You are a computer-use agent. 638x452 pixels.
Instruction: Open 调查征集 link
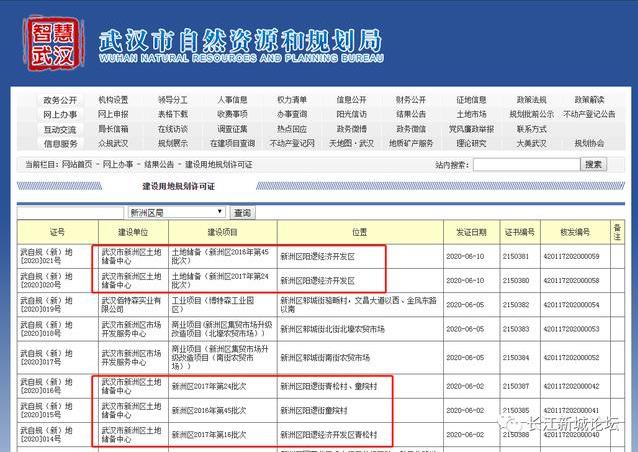232,129
